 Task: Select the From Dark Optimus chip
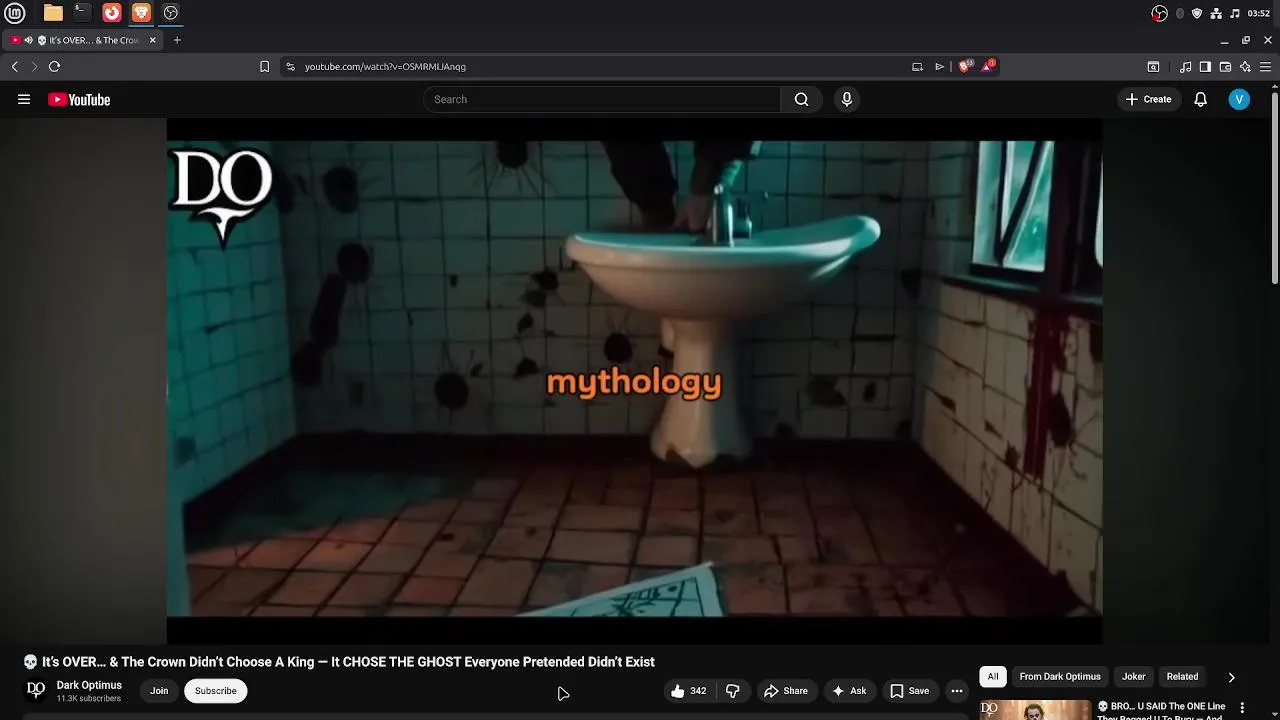tap(1060, 677)
